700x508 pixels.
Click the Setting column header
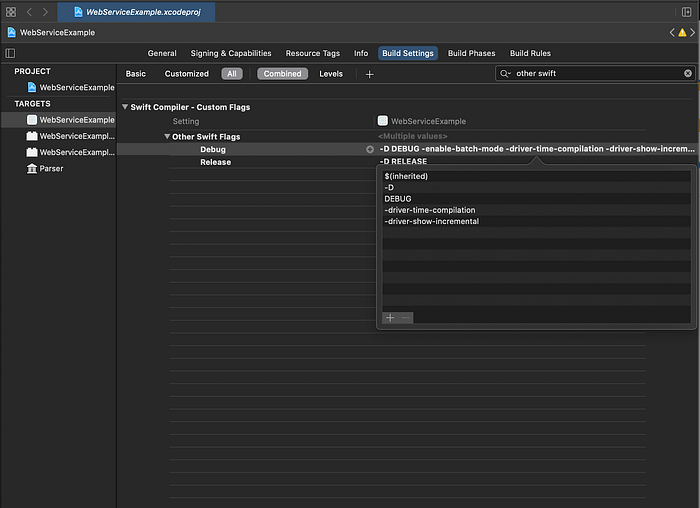pyautogui.click(x=186, y=121)
